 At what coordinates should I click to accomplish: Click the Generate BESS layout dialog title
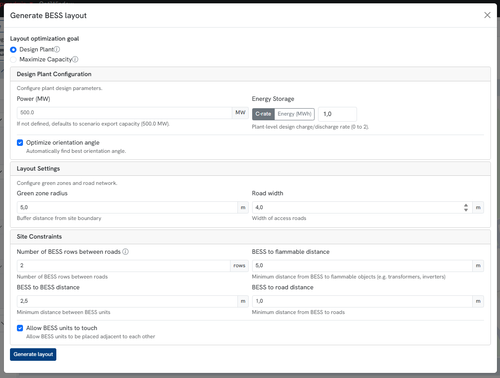coord(48,16)
